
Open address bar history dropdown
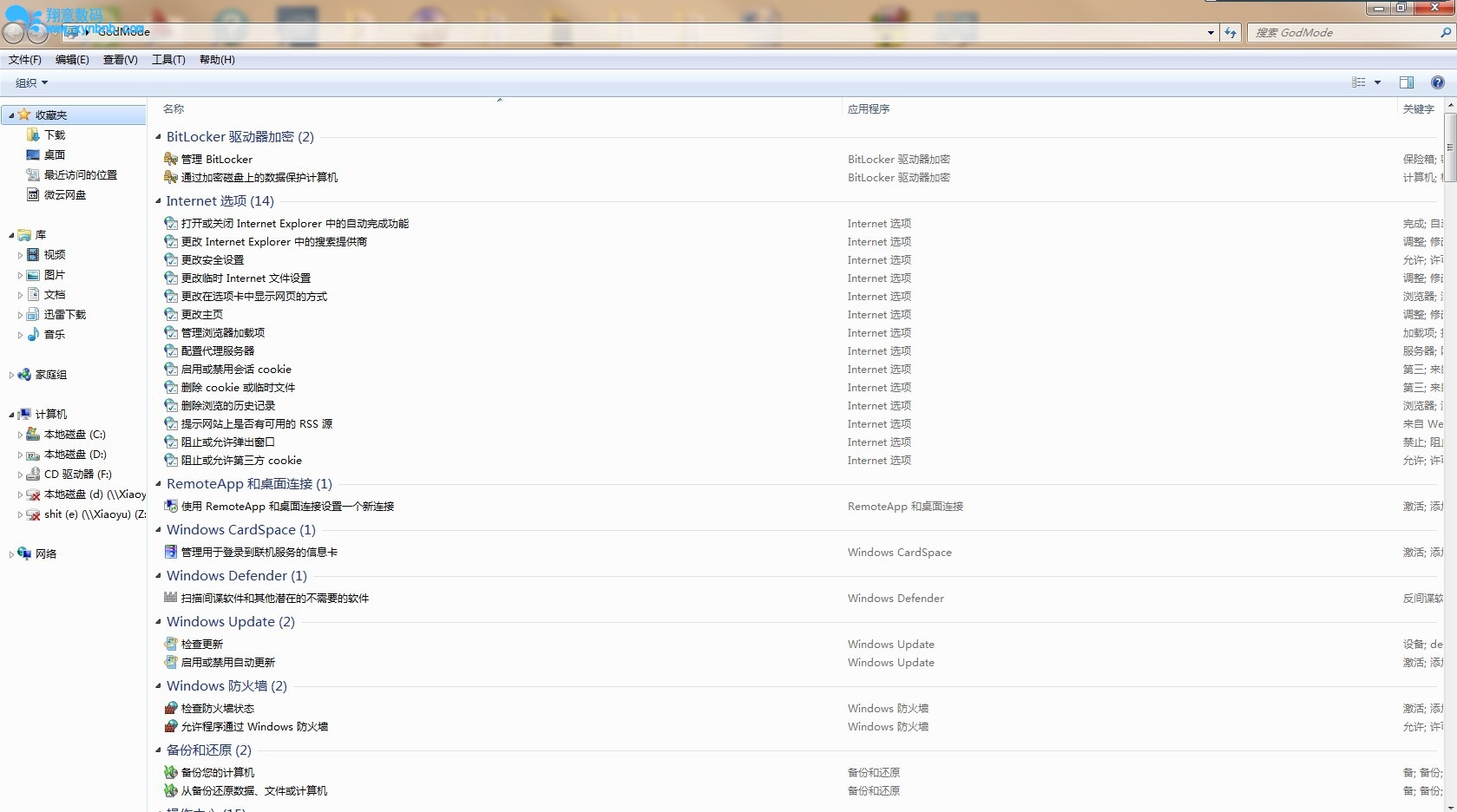click(x=1211, y=32)
